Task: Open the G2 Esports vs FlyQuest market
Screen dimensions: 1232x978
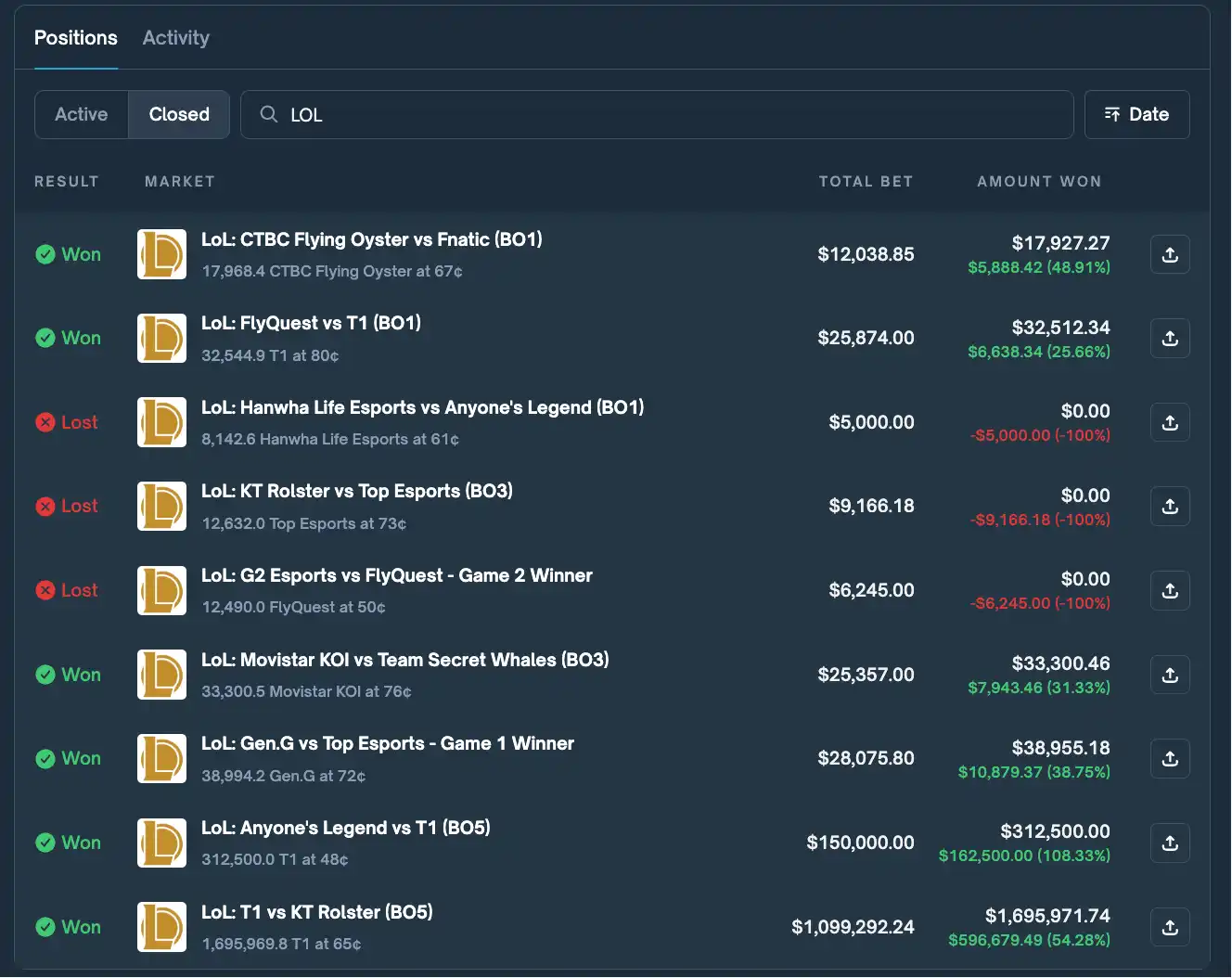Action: coord(397,575)
